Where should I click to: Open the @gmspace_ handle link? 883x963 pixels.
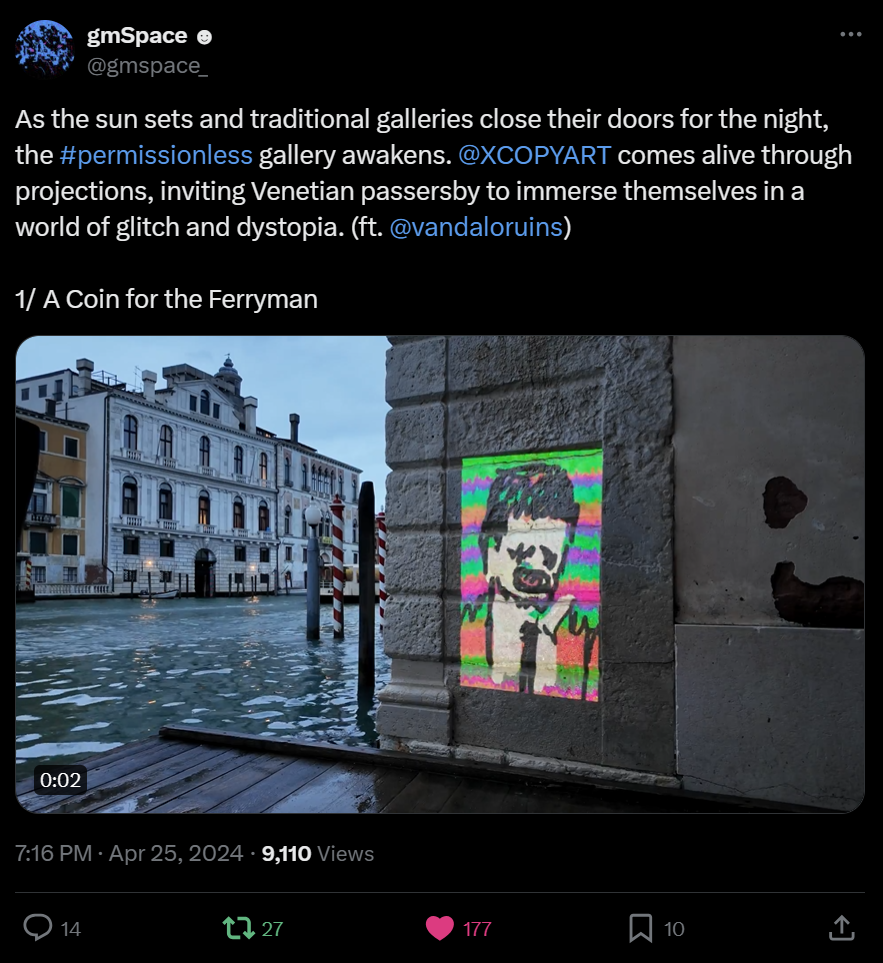(148, 66)
